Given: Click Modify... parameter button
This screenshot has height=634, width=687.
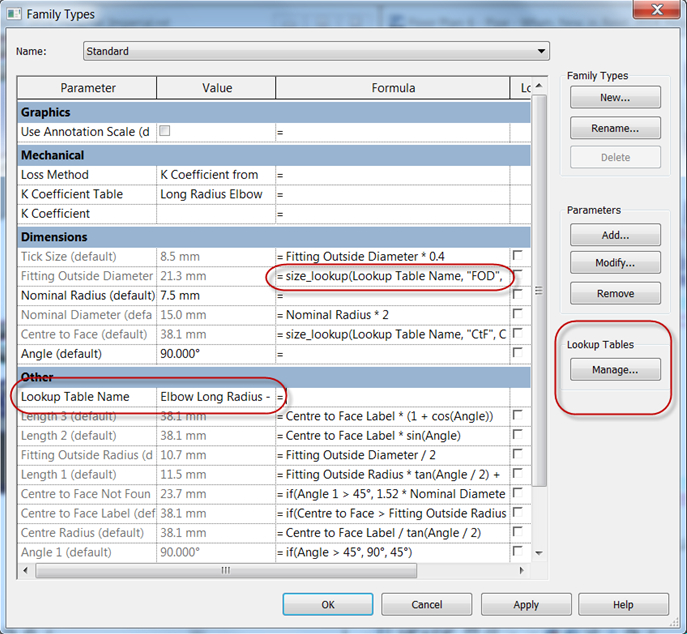Looking at the screenshot, I should pos(615,264).
